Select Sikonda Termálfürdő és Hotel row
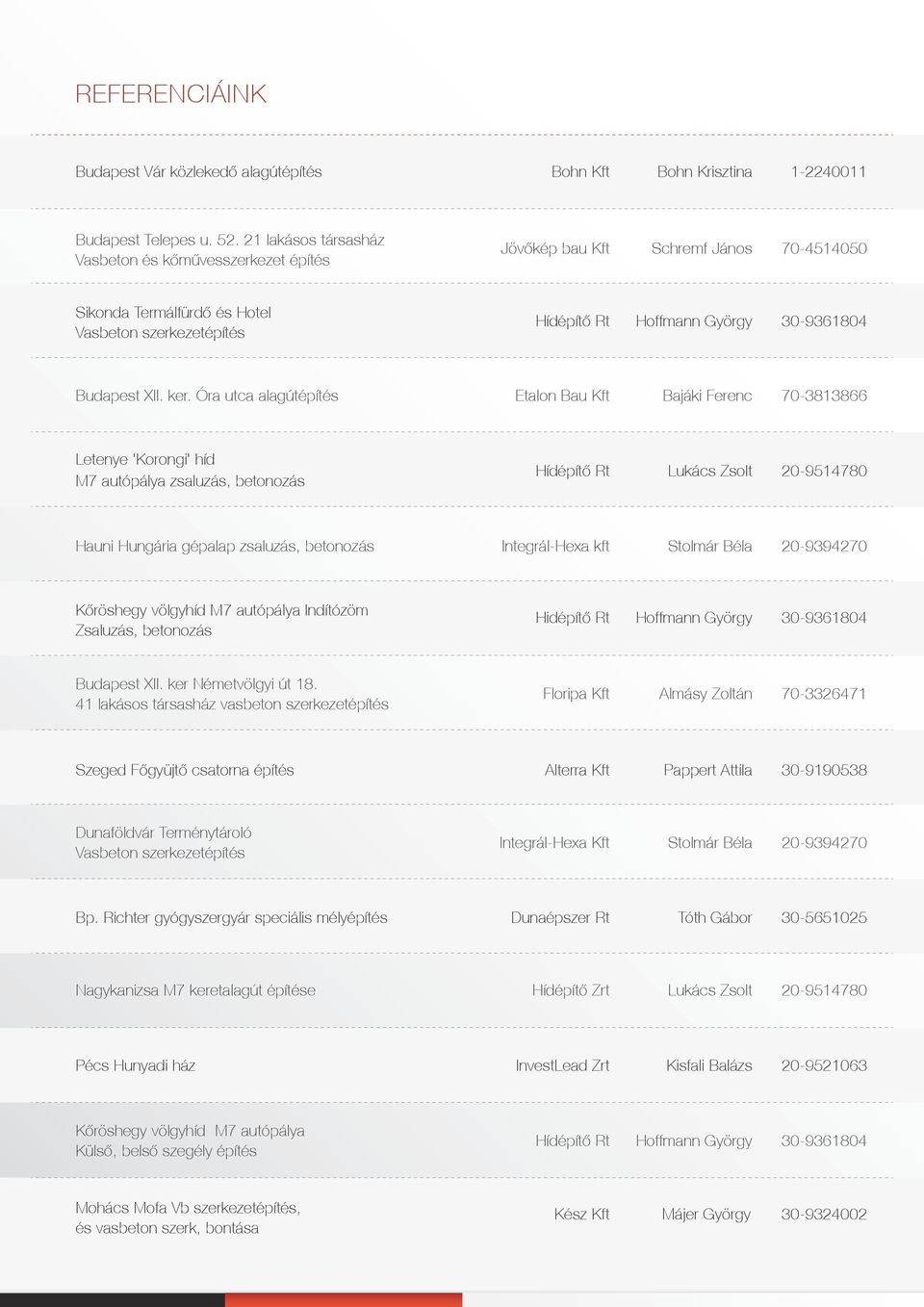 pyautogui.click(x=462, y=321)
